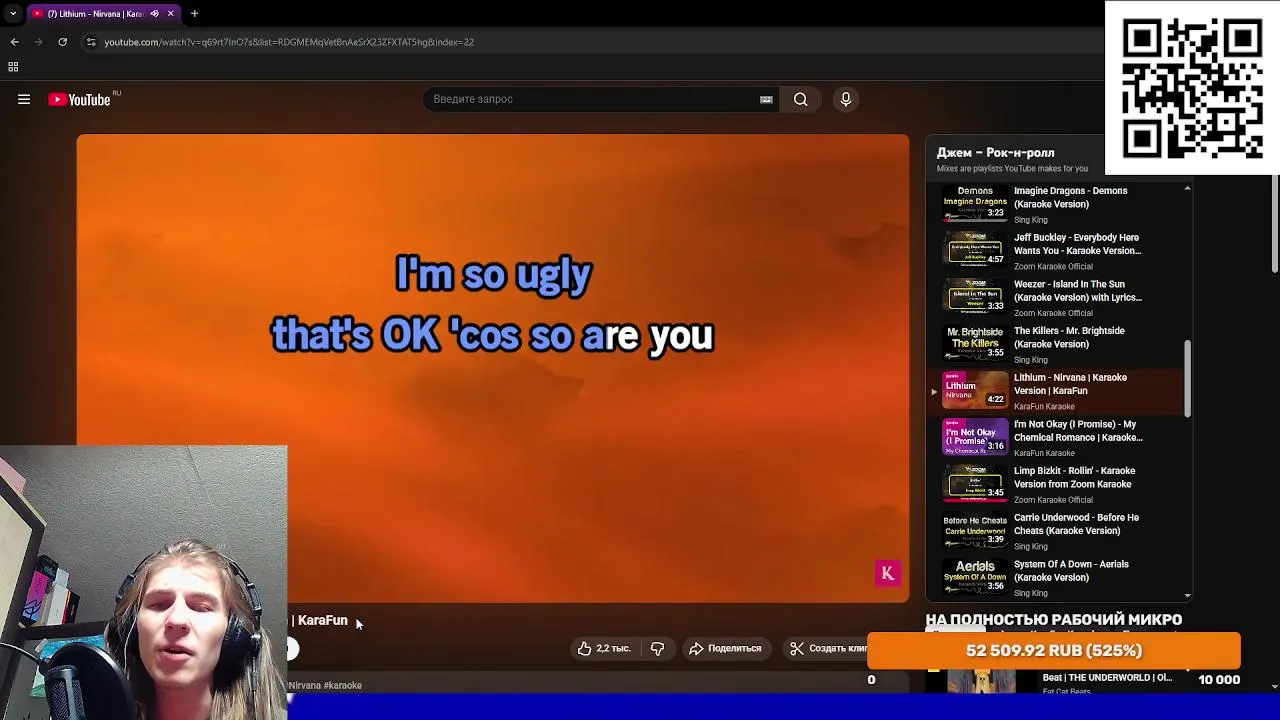The height and width of the screenshot is (720, 1280).
Task: Click Sing King channel under Demons item
Action: coord(1031,220)
